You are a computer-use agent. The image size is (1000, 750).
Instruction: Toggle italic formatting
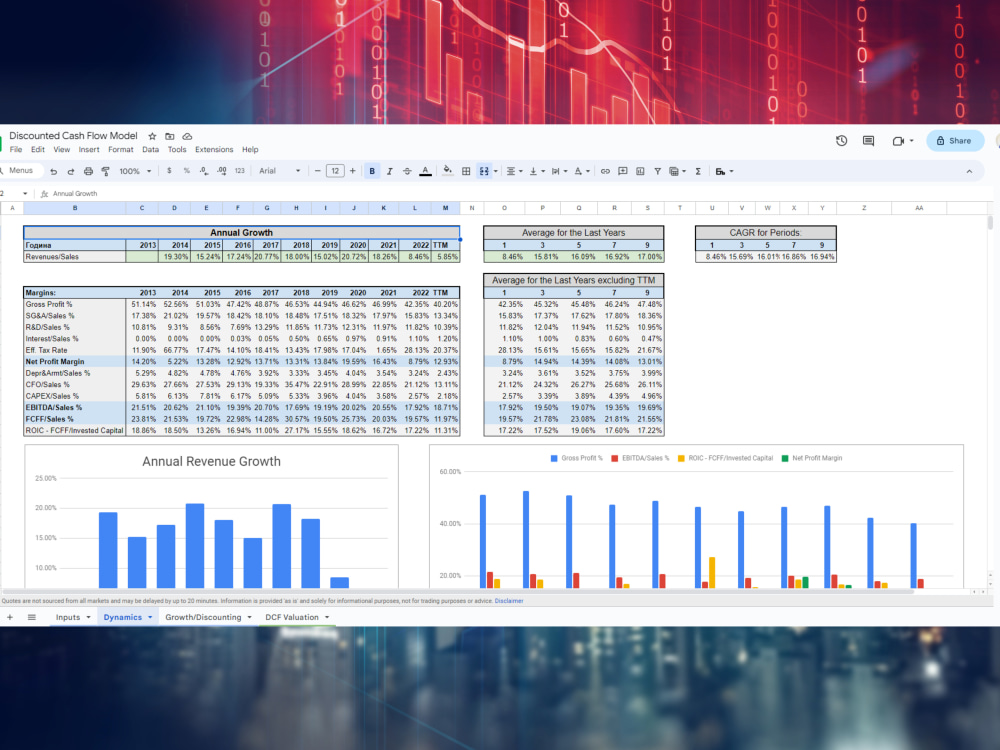(x=389, y=171)
